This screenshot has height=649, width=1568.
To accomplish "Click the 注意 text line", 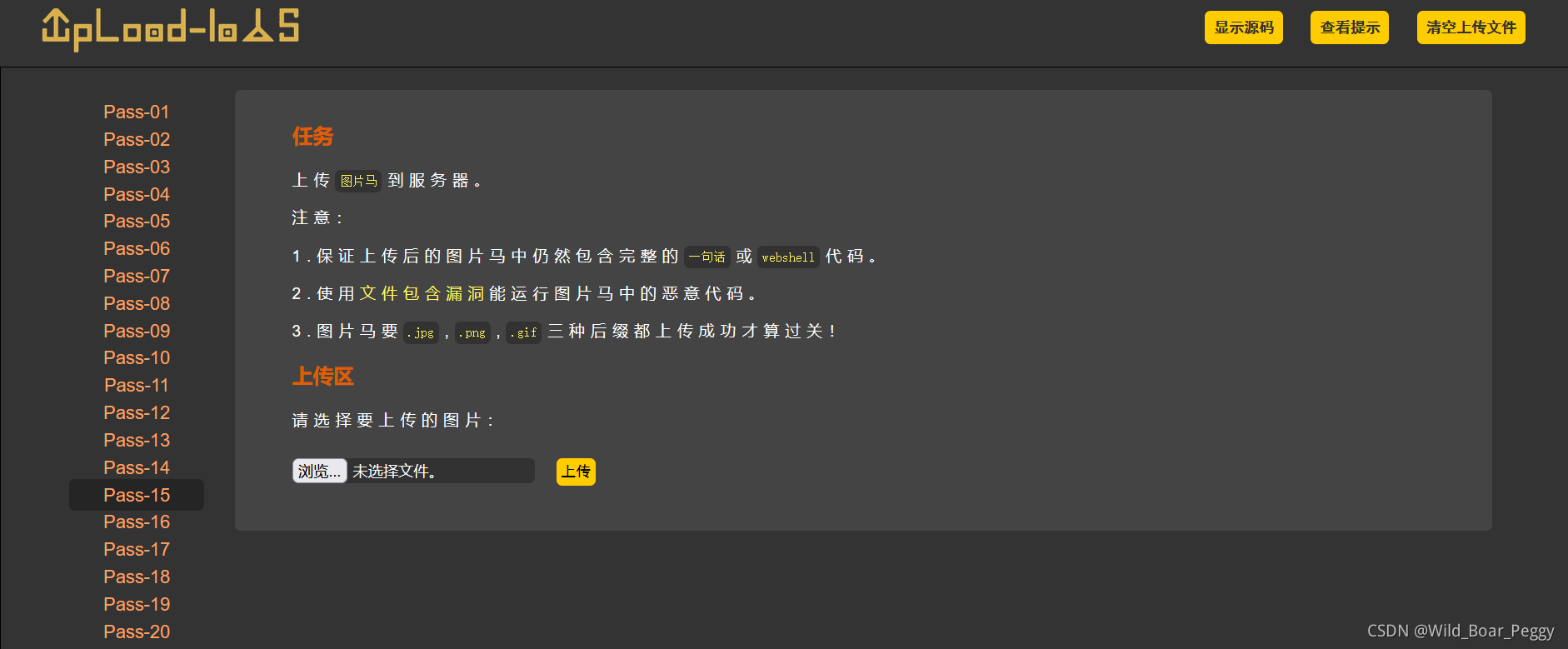I will click(317, 217).
